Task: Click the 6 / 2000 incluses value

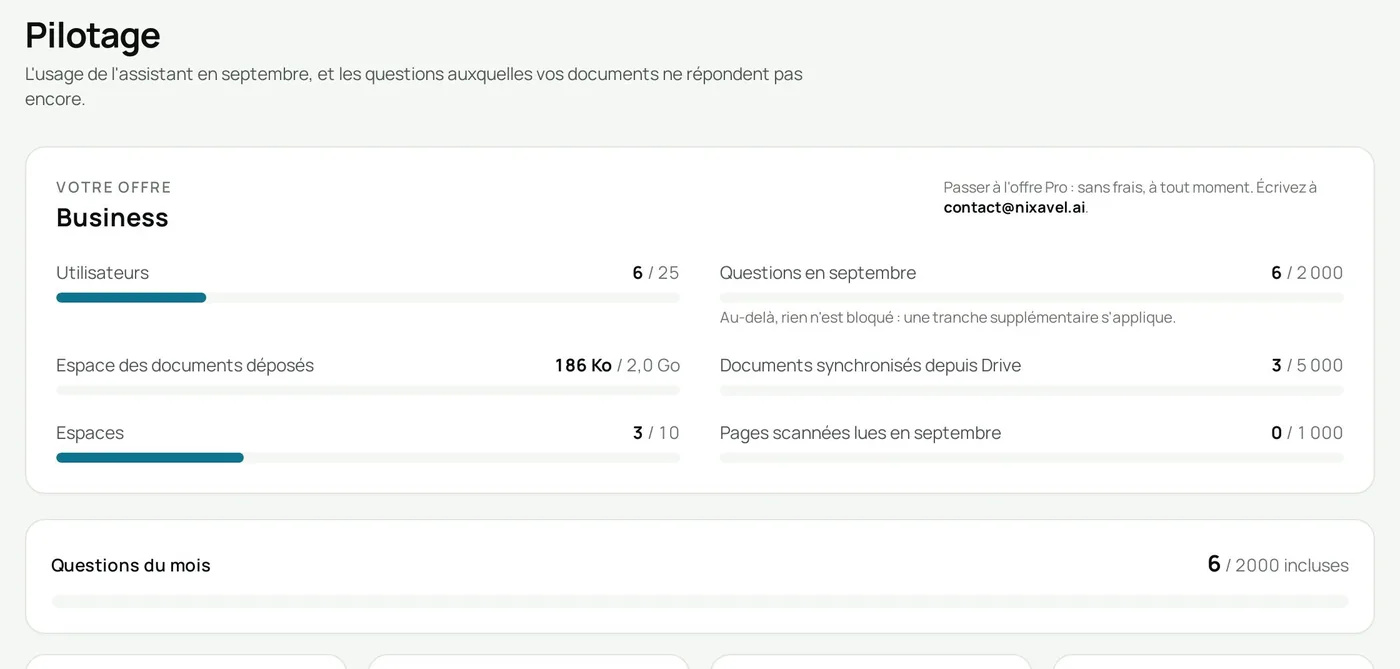Action: (x=1278, y=564)
